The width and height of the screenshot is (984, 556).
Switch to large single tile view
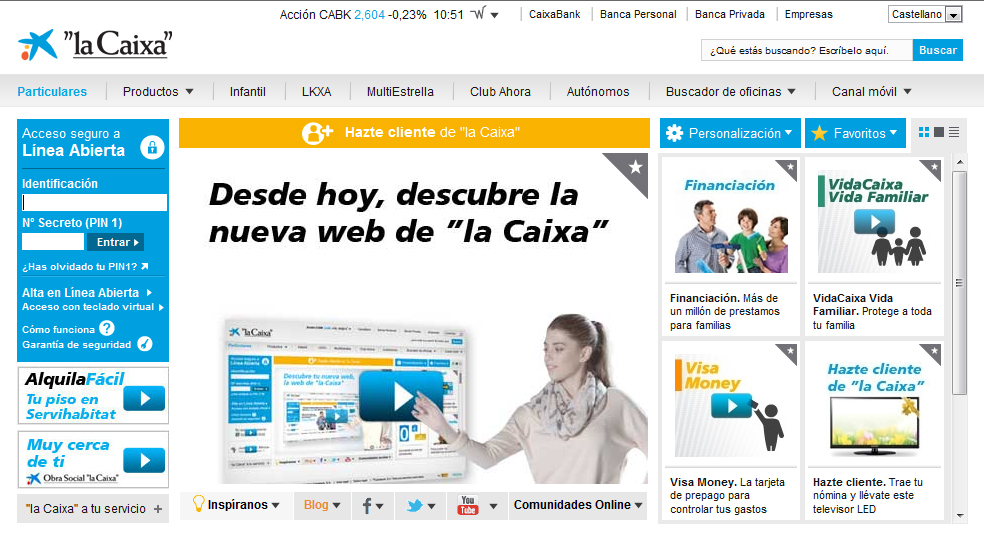(939, 133)
